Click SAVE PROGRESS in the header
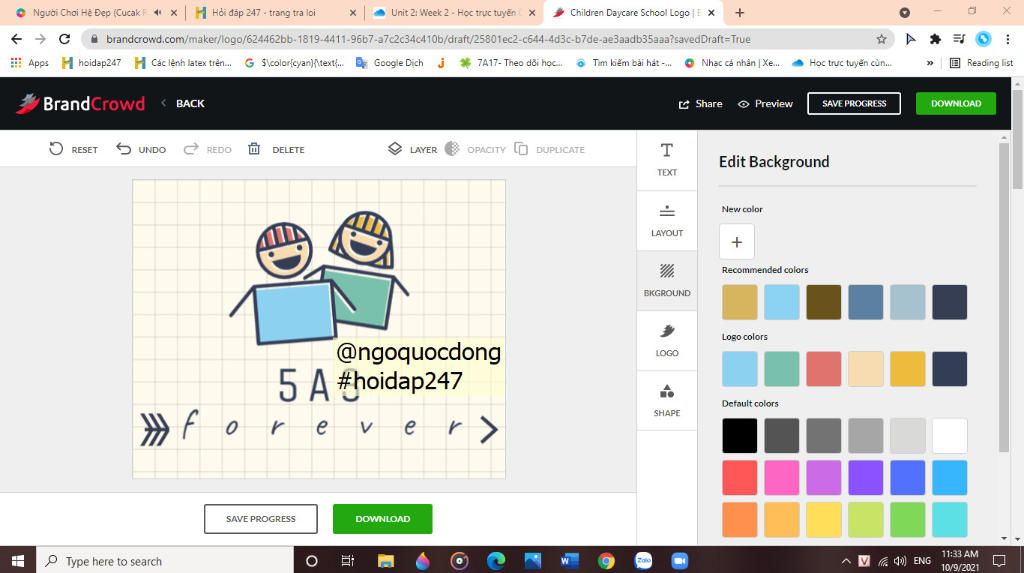This screenshot has width=1024, height=573. [854, 103]
